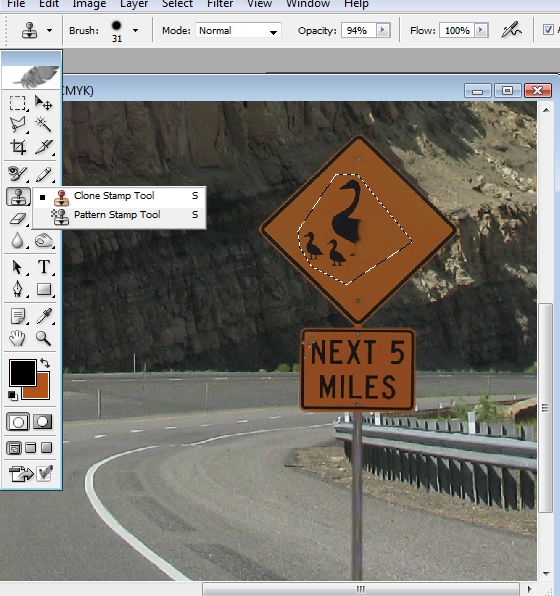Screen dimensions: 560x596
Task: Open the Edit menu
Action: click(x=49, y=4)
